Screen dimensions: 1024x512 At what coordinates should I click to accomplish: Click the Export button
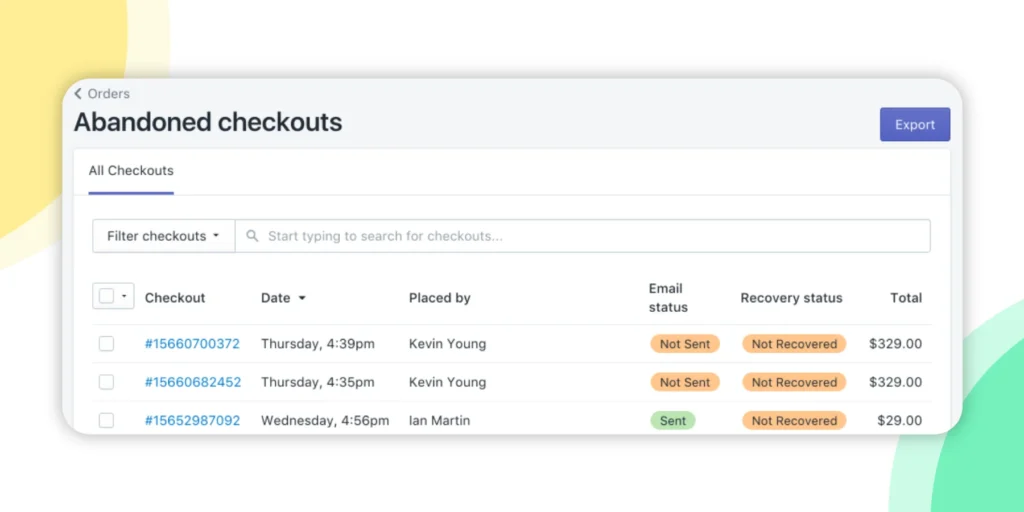tap(915, 125)
